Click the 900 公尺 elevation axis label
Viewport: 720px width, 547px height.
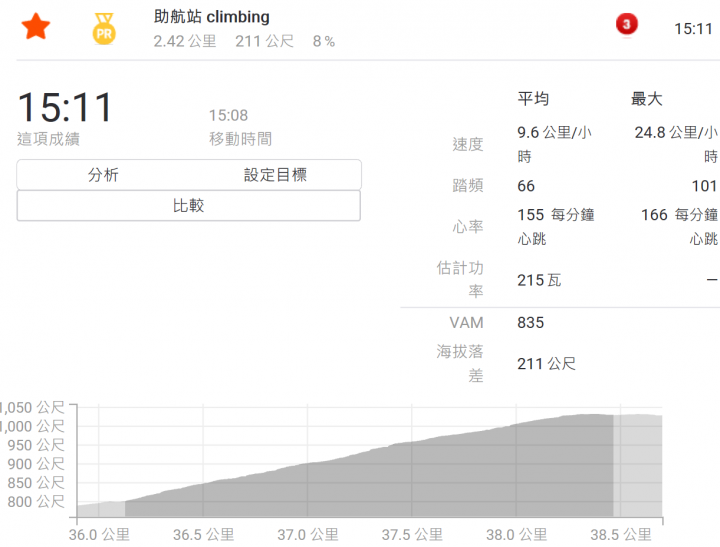point(36,464)
